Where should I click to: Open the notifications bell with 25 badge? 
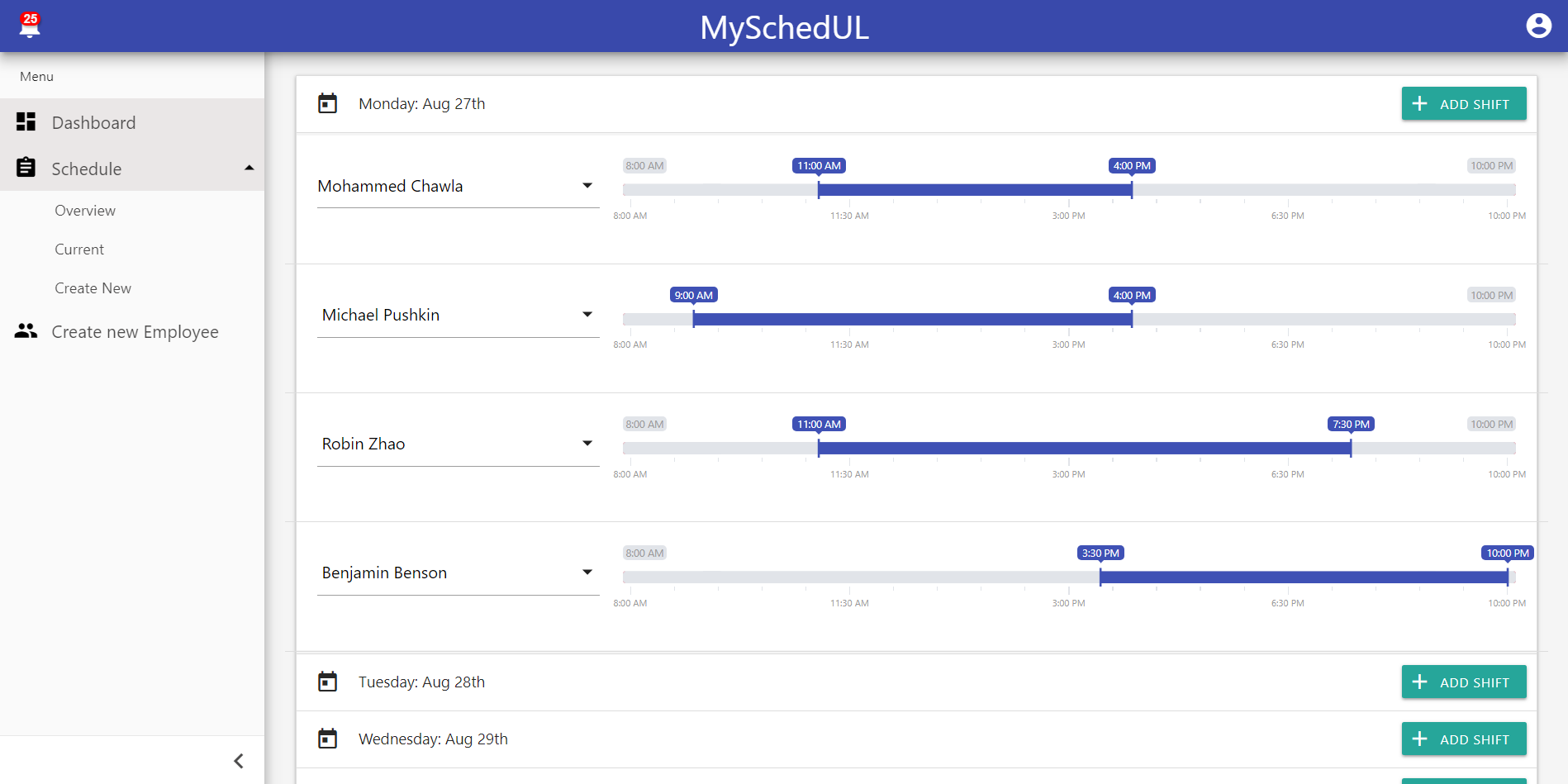click(x=30, y=25)
